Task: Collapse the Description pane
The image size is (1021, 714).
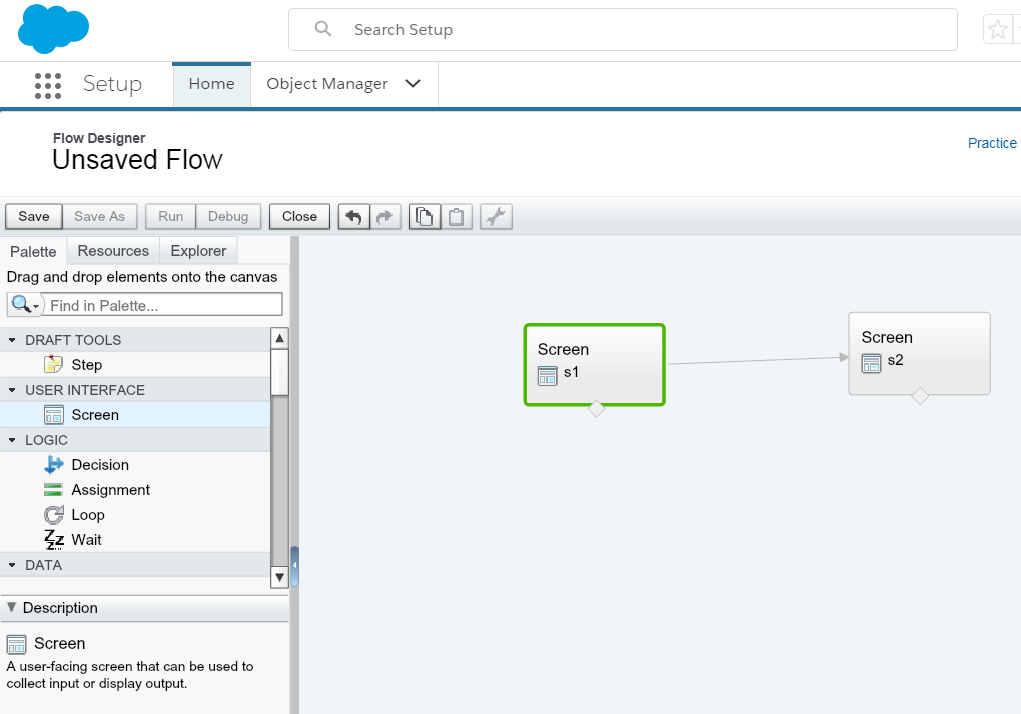Action: point(12,607)
